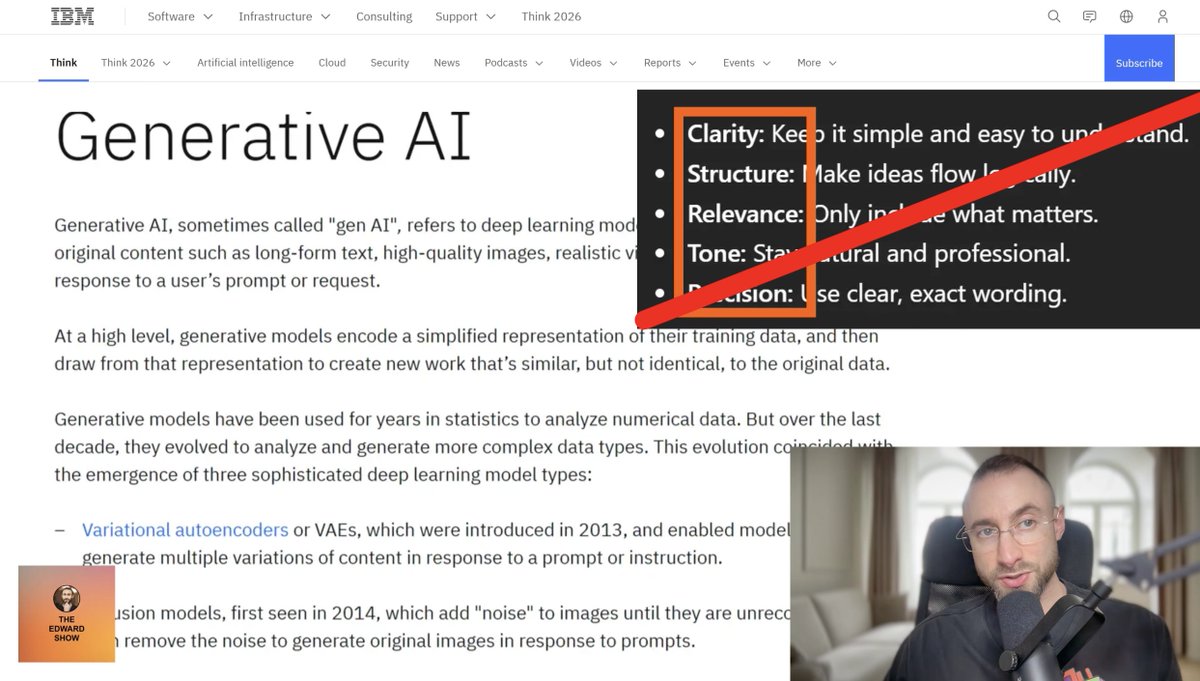The image size is (1200, 681).
Task: Click the globe language icon
Action: [1126, 16]
